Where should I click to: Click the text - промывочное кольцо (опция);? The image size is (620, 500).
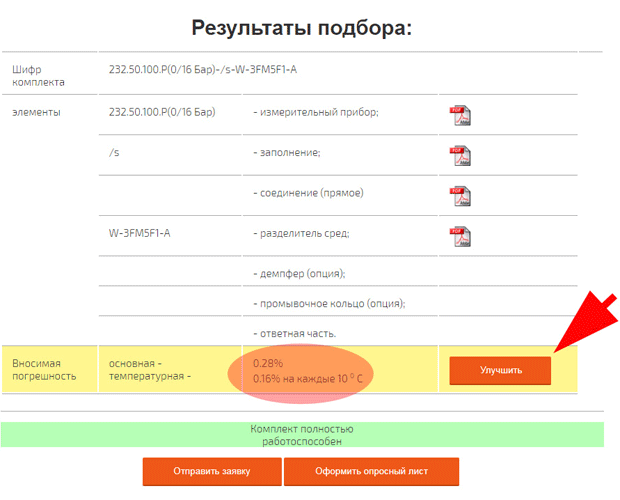(329, 304)
